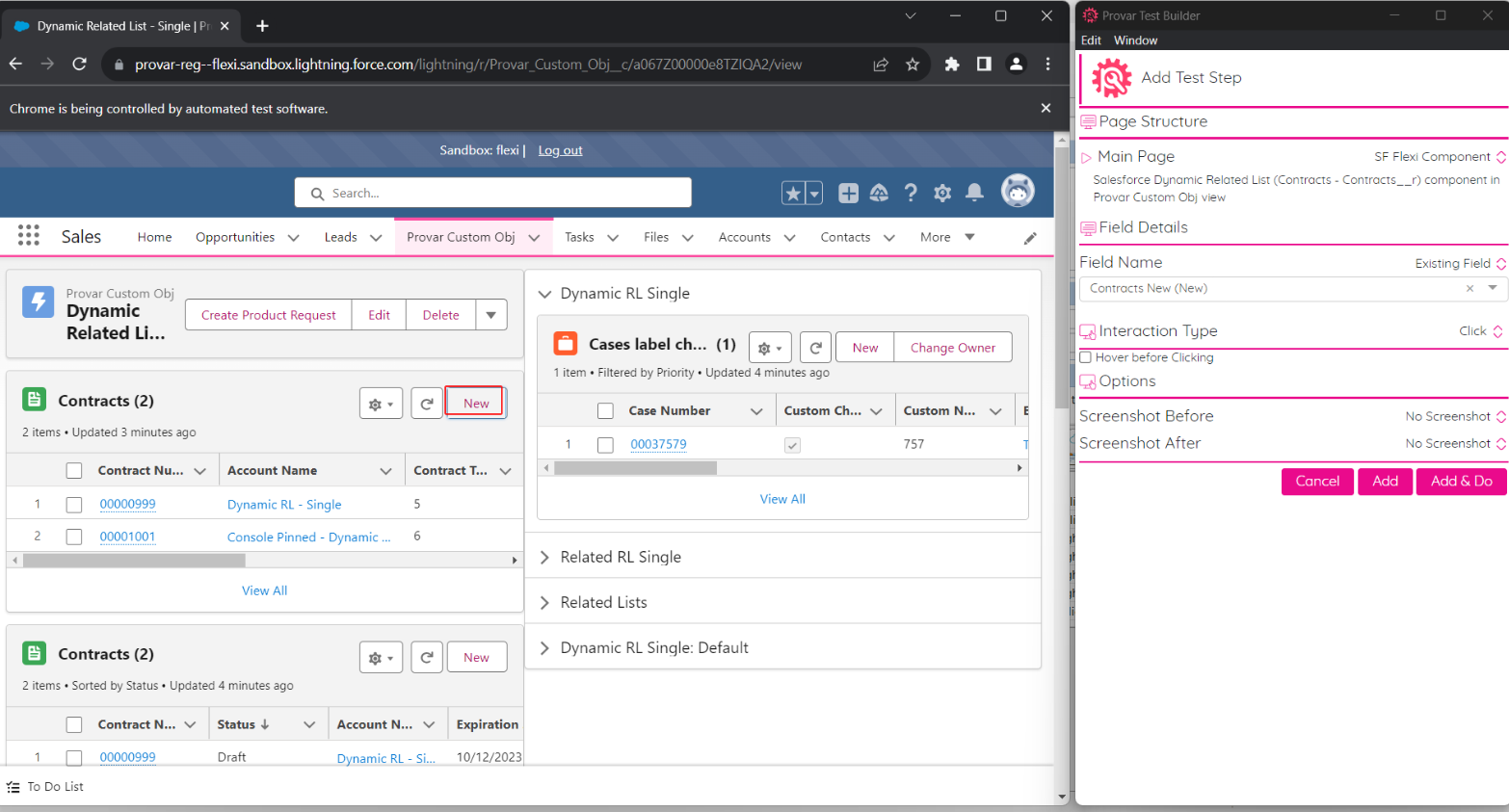Open the Field Name combo box dropdown arrow
This screenshot has width=1509, height=812.
click(x=1493, y=288)
